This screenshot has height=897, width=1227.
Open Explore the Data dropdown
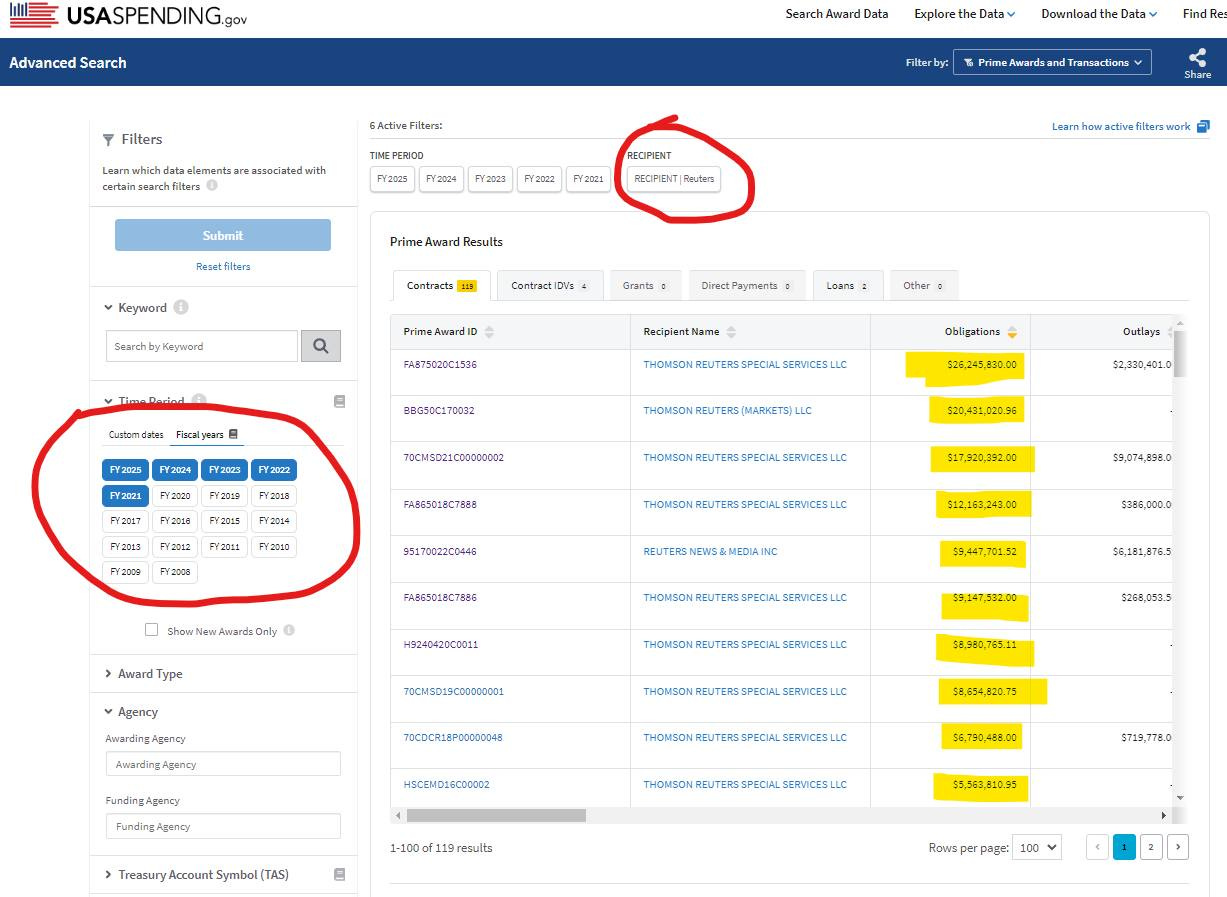tap(964, 14)
